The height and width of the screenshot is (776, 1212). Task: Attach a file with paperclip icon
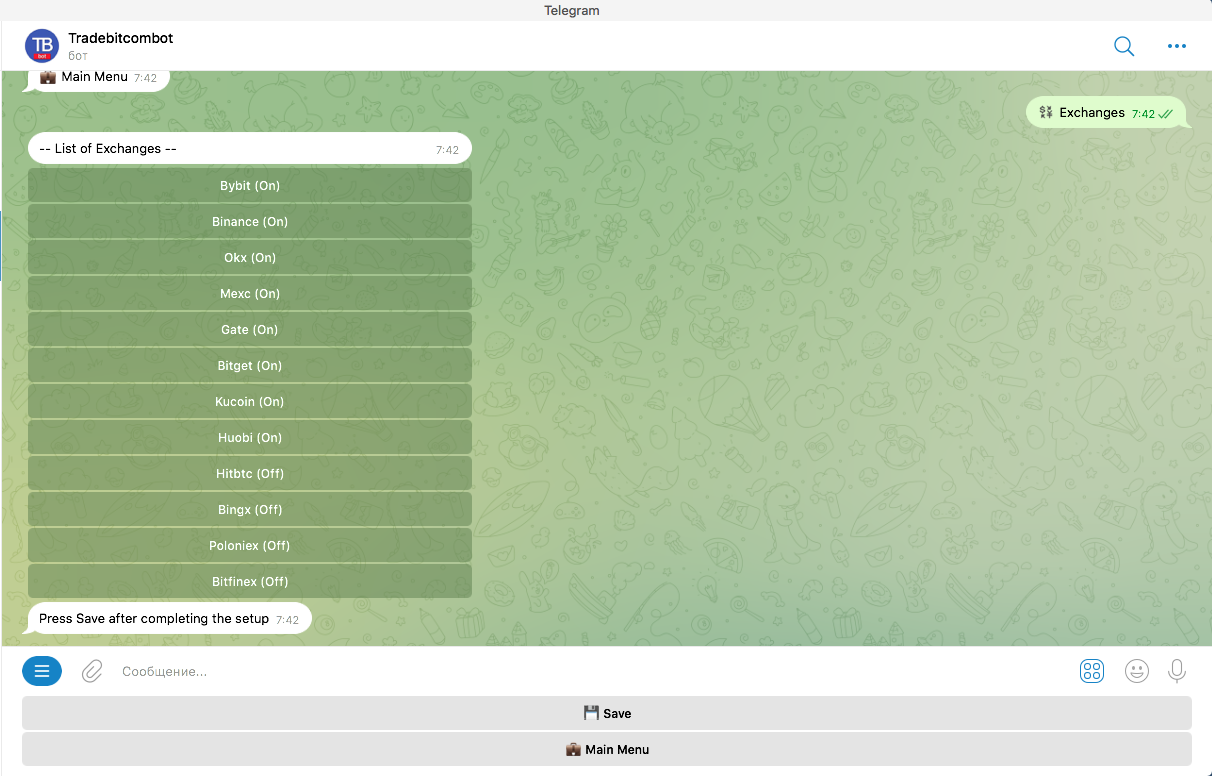tap(92, 671)
